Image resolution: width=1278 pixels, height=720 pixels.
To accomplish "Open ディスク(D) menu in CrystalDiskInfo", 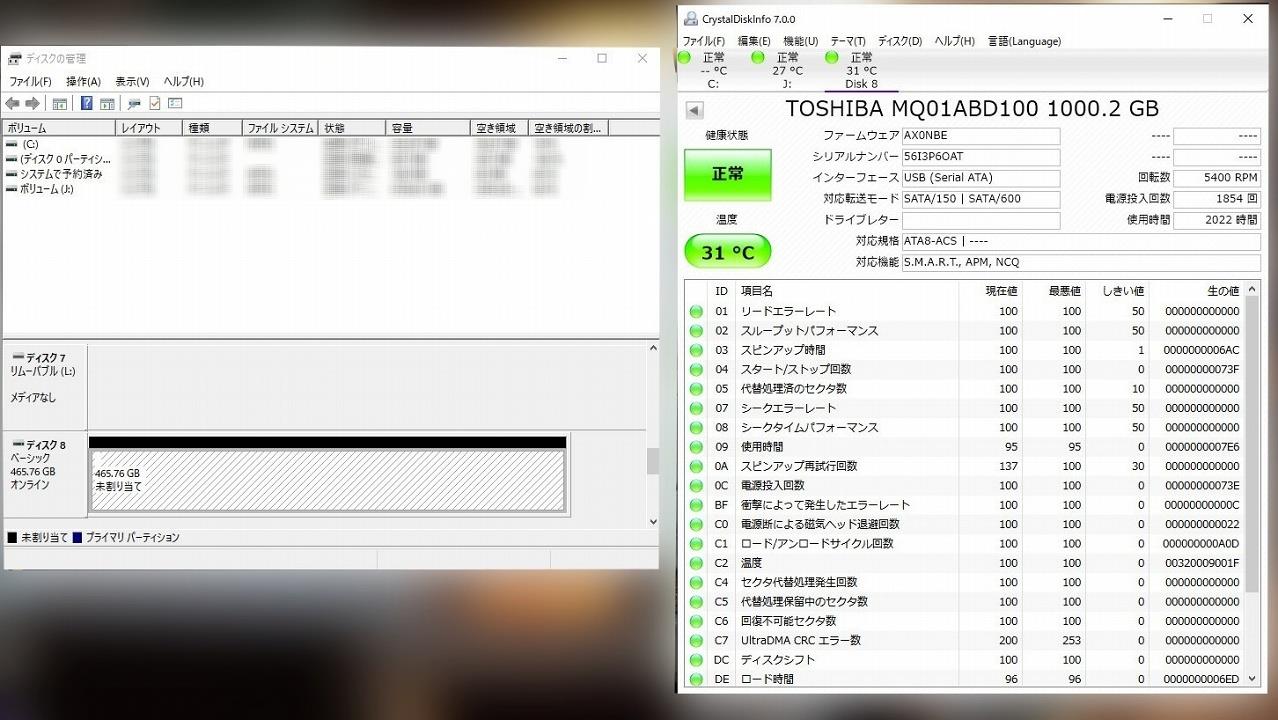I will (900, 41).
